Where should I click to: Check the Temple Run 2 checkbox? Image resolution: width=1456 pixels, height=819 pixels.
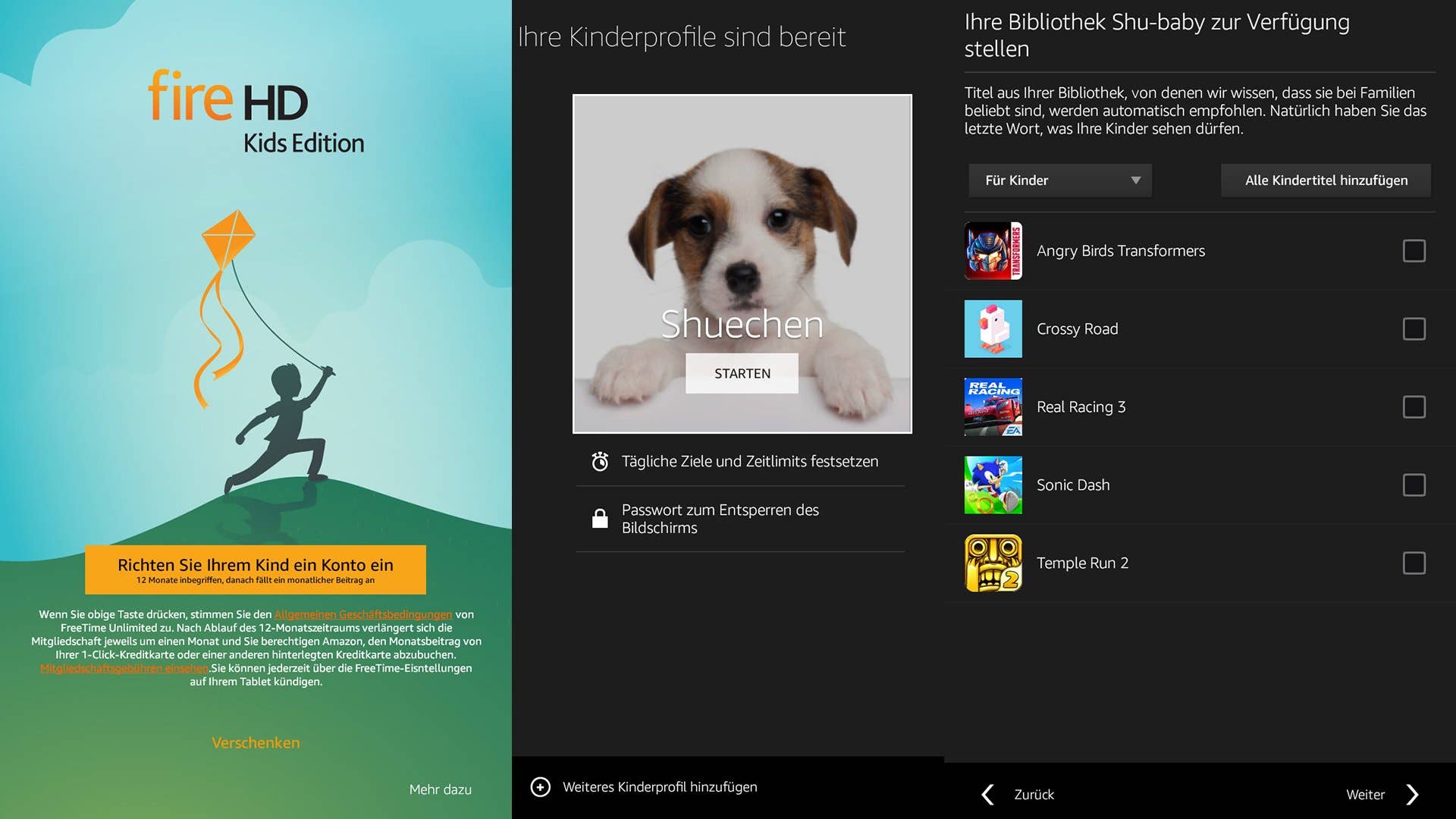tap(1414, 563)
